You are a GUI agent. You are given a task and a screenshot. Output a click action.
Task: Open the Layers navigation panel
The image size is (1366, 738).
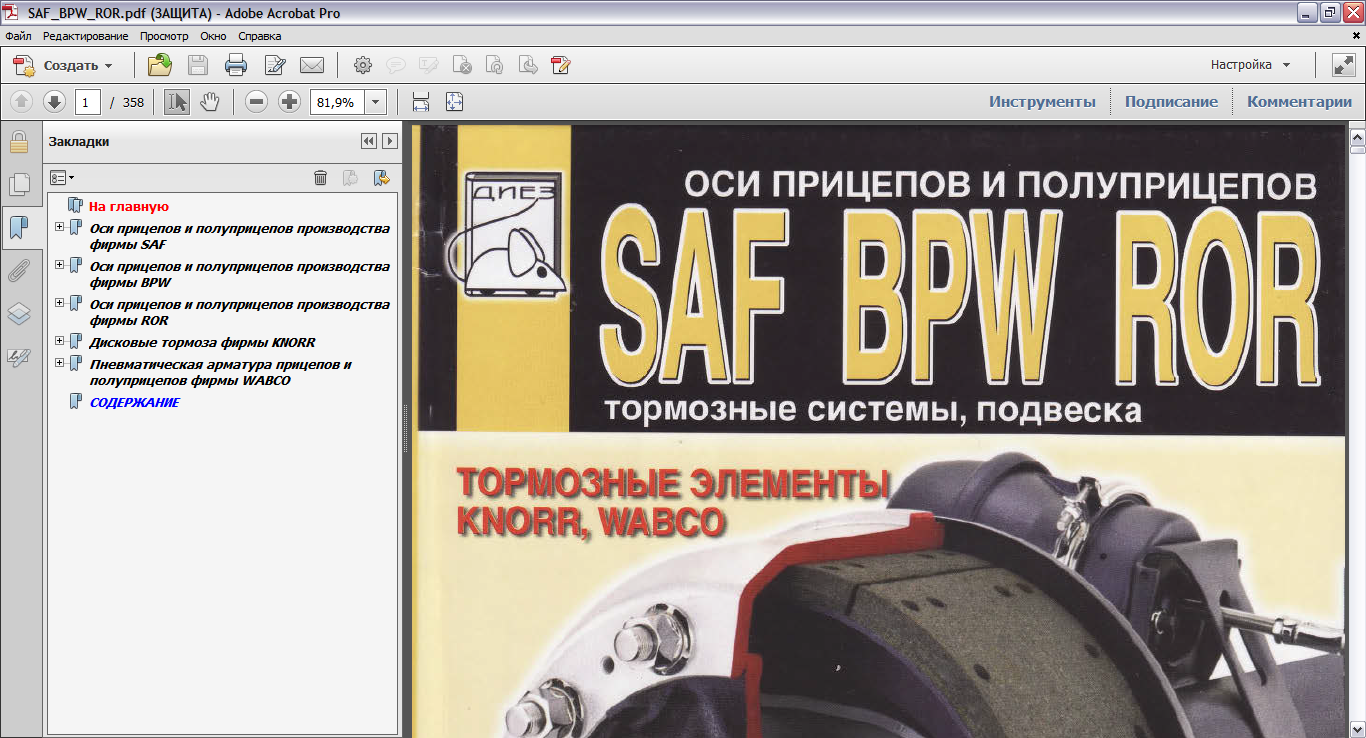click(18, 314)
